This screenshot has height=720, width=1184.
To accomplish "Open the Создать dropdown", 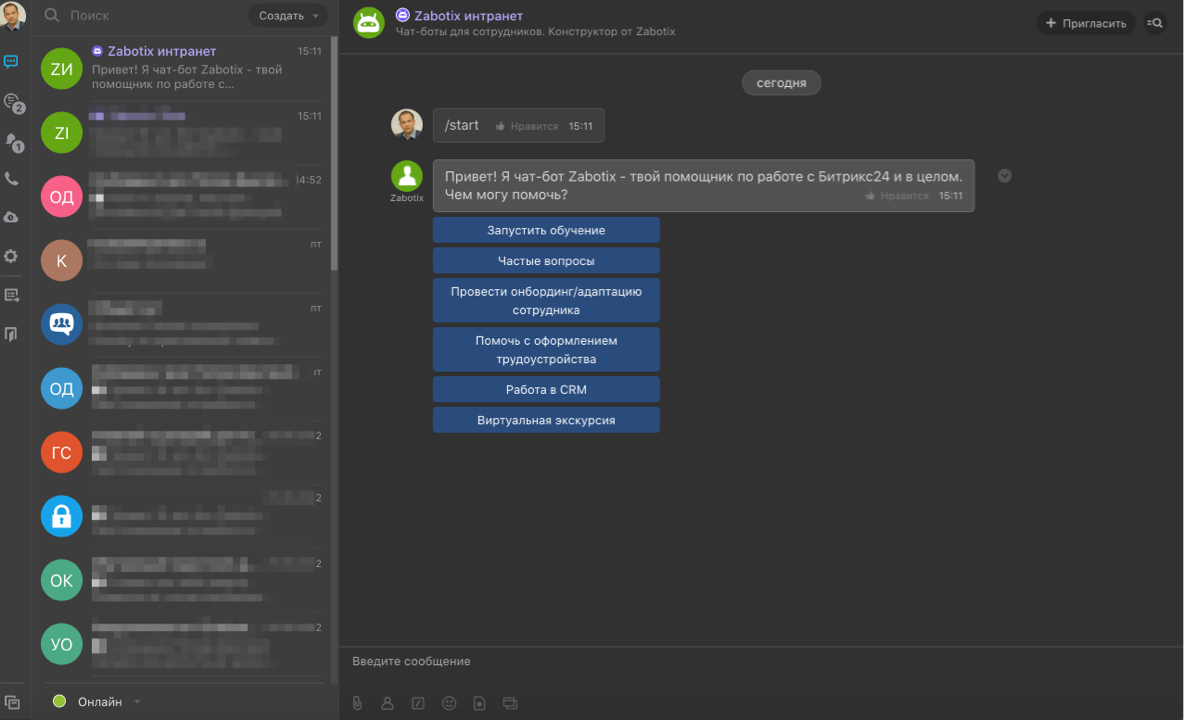I will tap(288, 16).
